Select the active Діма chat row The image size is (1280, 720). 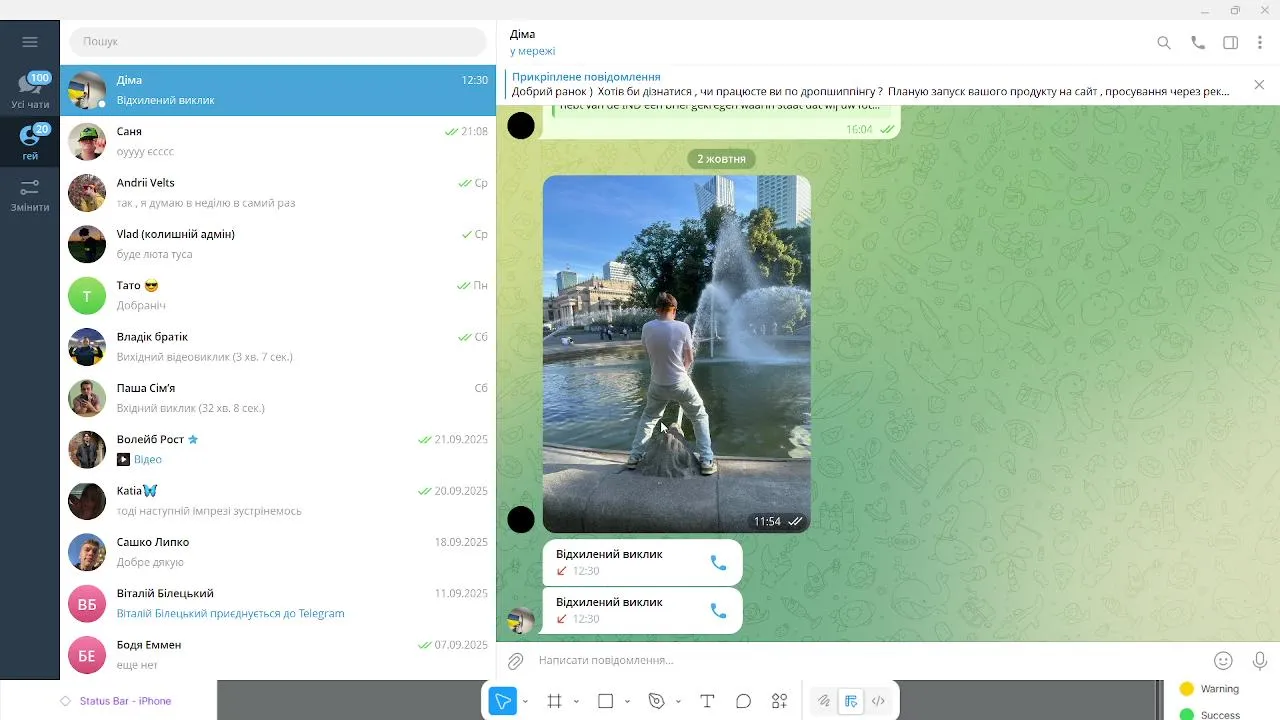pos(278,91)
